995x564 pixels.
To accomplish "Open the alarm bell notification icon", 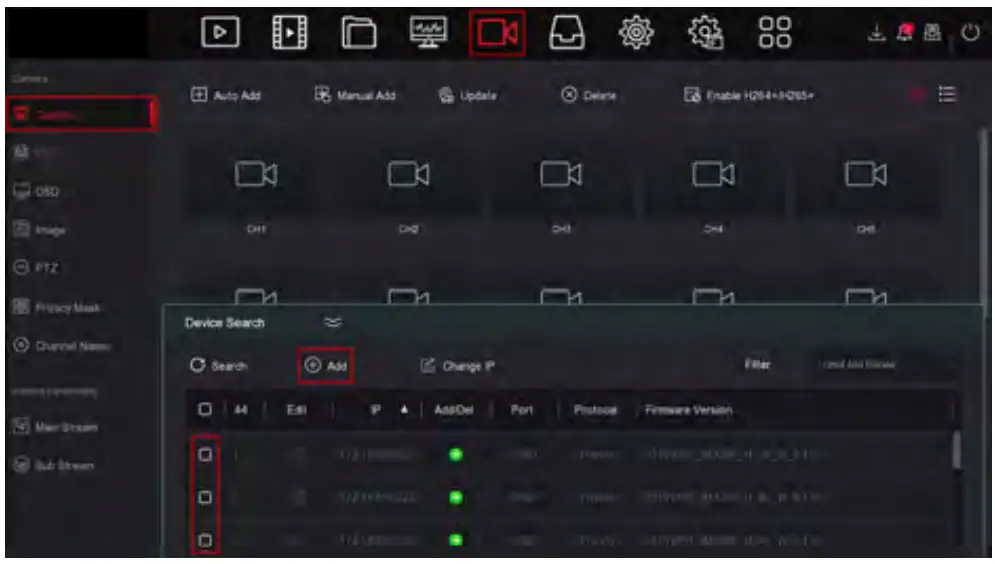I will [x=905, y=32].
